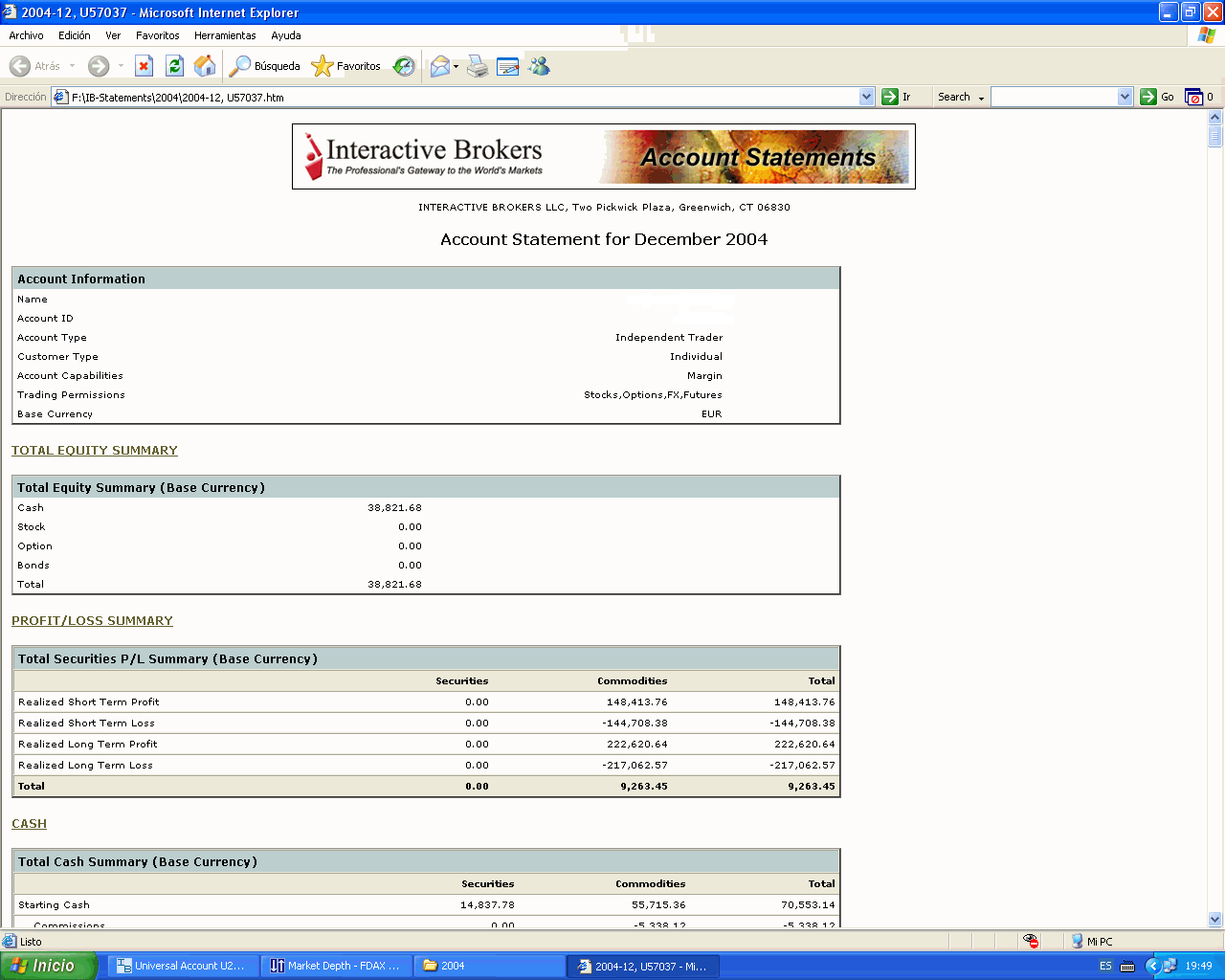Open the Ayuda menu

pyautogui.click(x=286, y=35)
